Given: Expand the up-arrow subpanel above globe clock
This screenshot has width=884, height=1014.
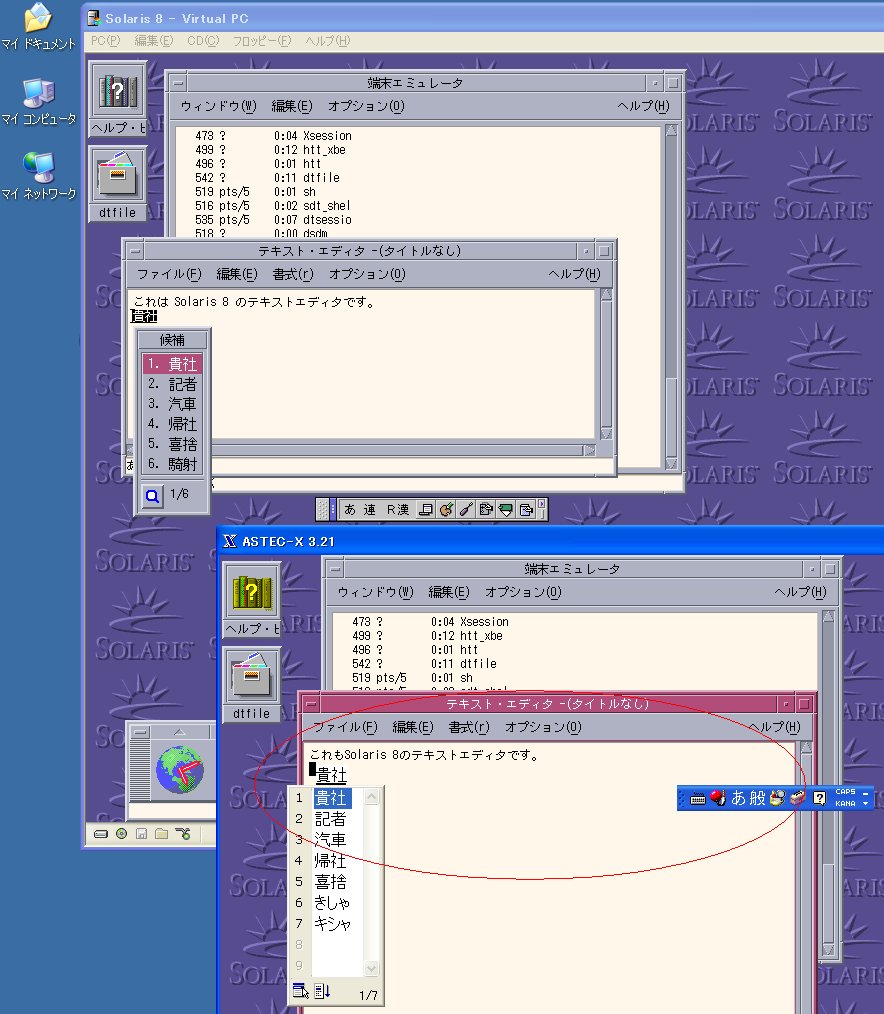Looking at the screenshot, I should [x=180, y=731].
